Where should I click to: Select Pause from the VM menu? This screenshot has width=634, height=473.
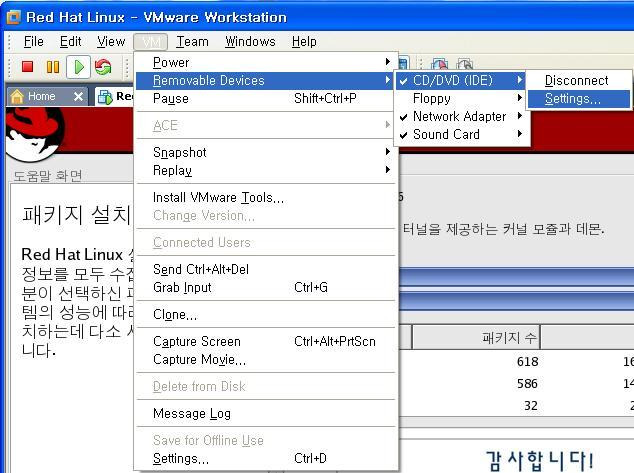[x=265, y=98]
